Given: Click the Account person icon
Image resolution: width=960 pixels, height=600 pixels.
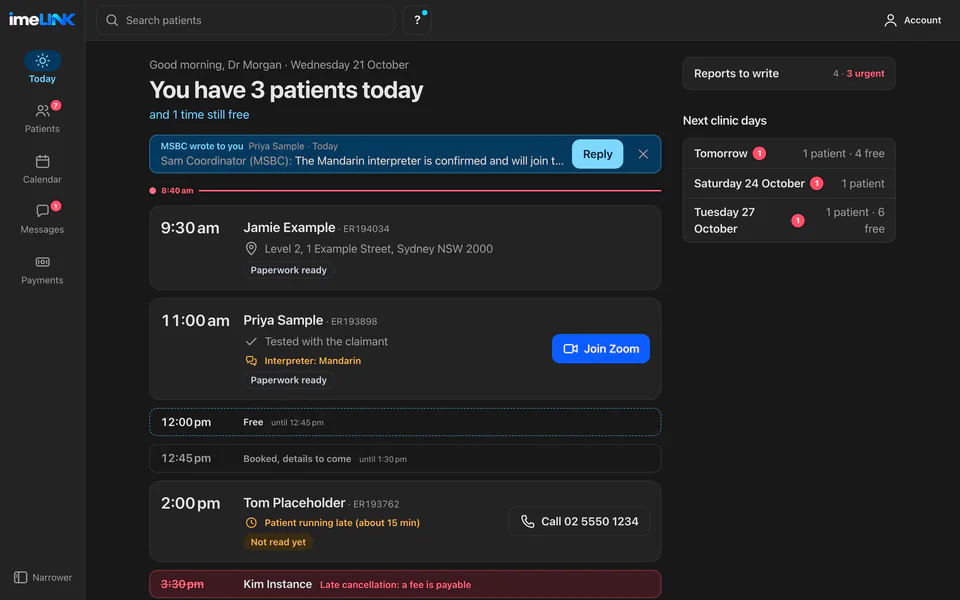Looking at the screenshot, I should (890, 20).
